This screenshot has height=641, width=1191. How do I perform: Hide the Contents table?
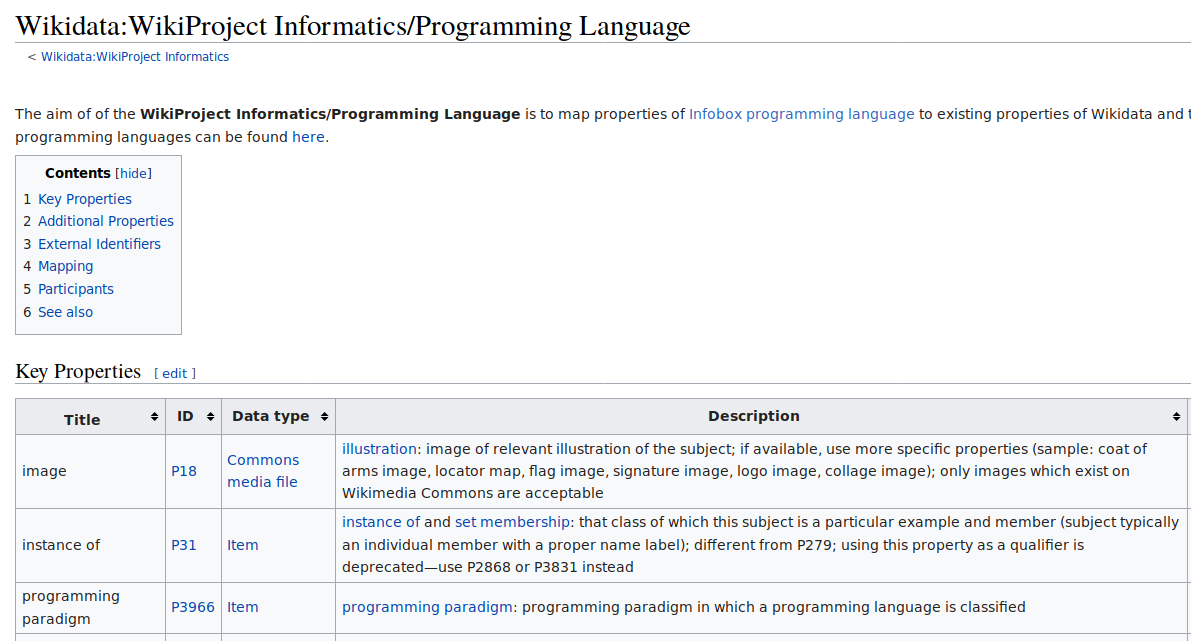[135, 174]
